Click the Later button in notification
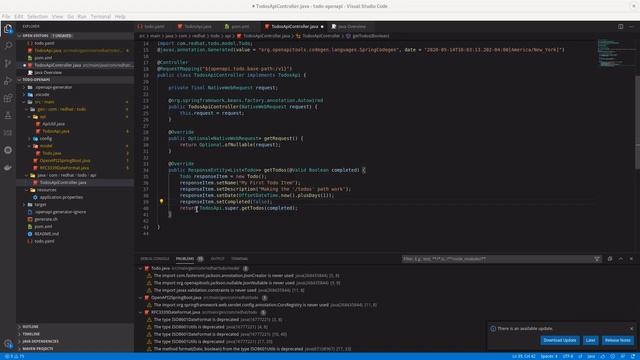This screenshot has width=640, height=360. click(590, 340)
